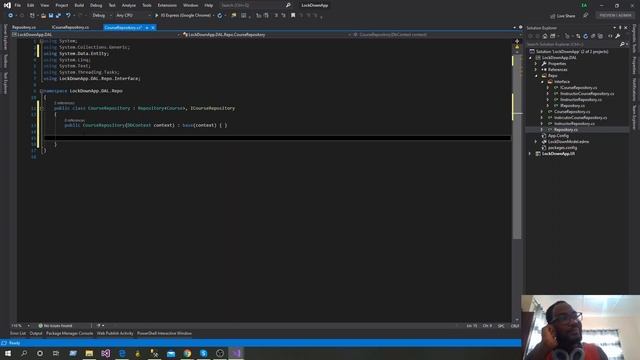This screenshot has height=360, width=640.
Task: Select CourseRepository.cs in Solution Explorer tree
Action: coord(572,112)
